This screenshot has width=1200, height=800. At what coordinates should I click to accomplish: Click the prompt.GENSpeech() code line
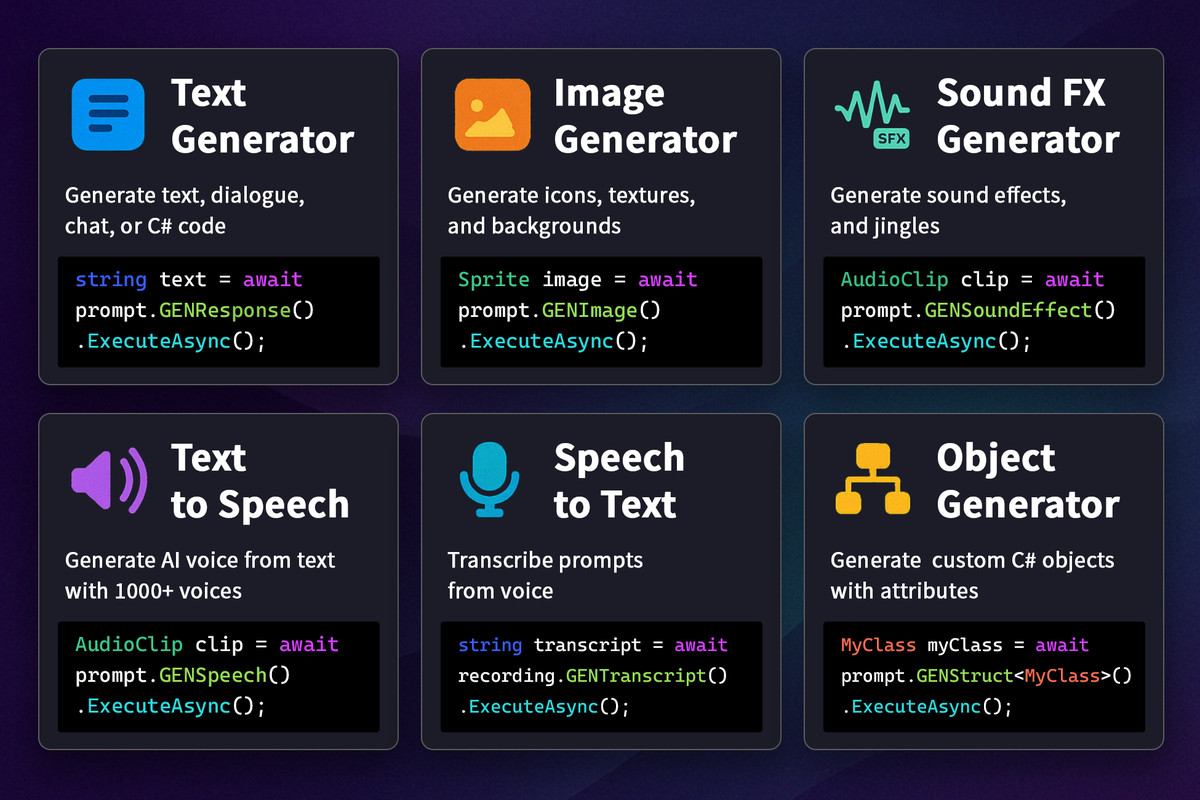point(183,676)
